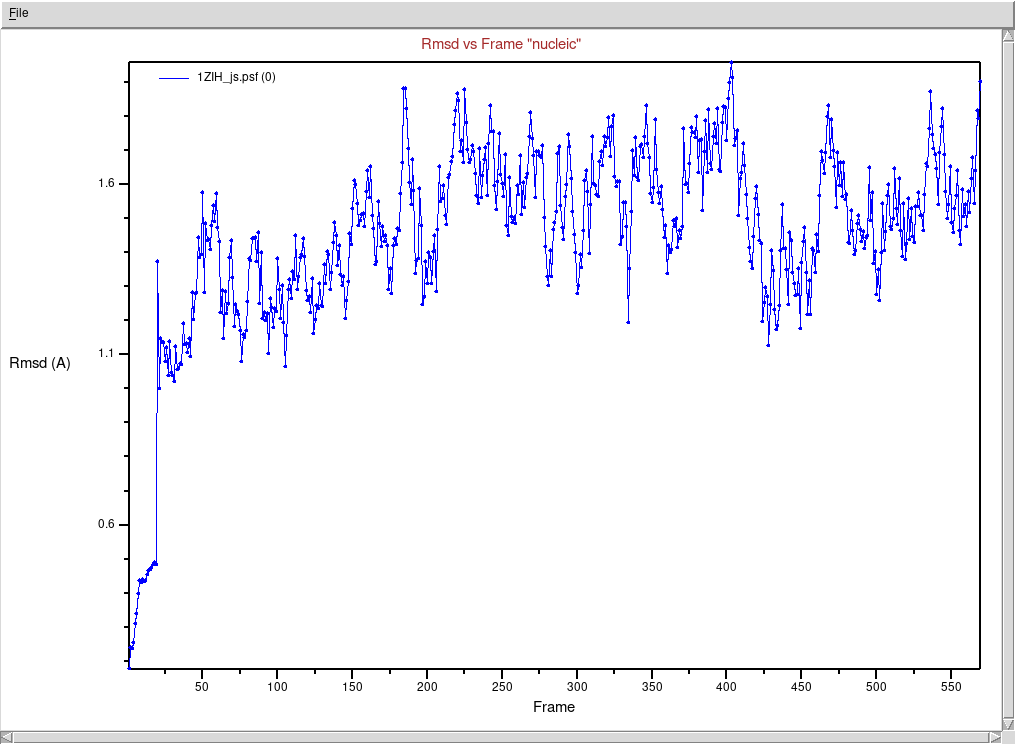Click the x-axis tick label 50
Screen dimensions: 1015x744
tap(202, 686)
